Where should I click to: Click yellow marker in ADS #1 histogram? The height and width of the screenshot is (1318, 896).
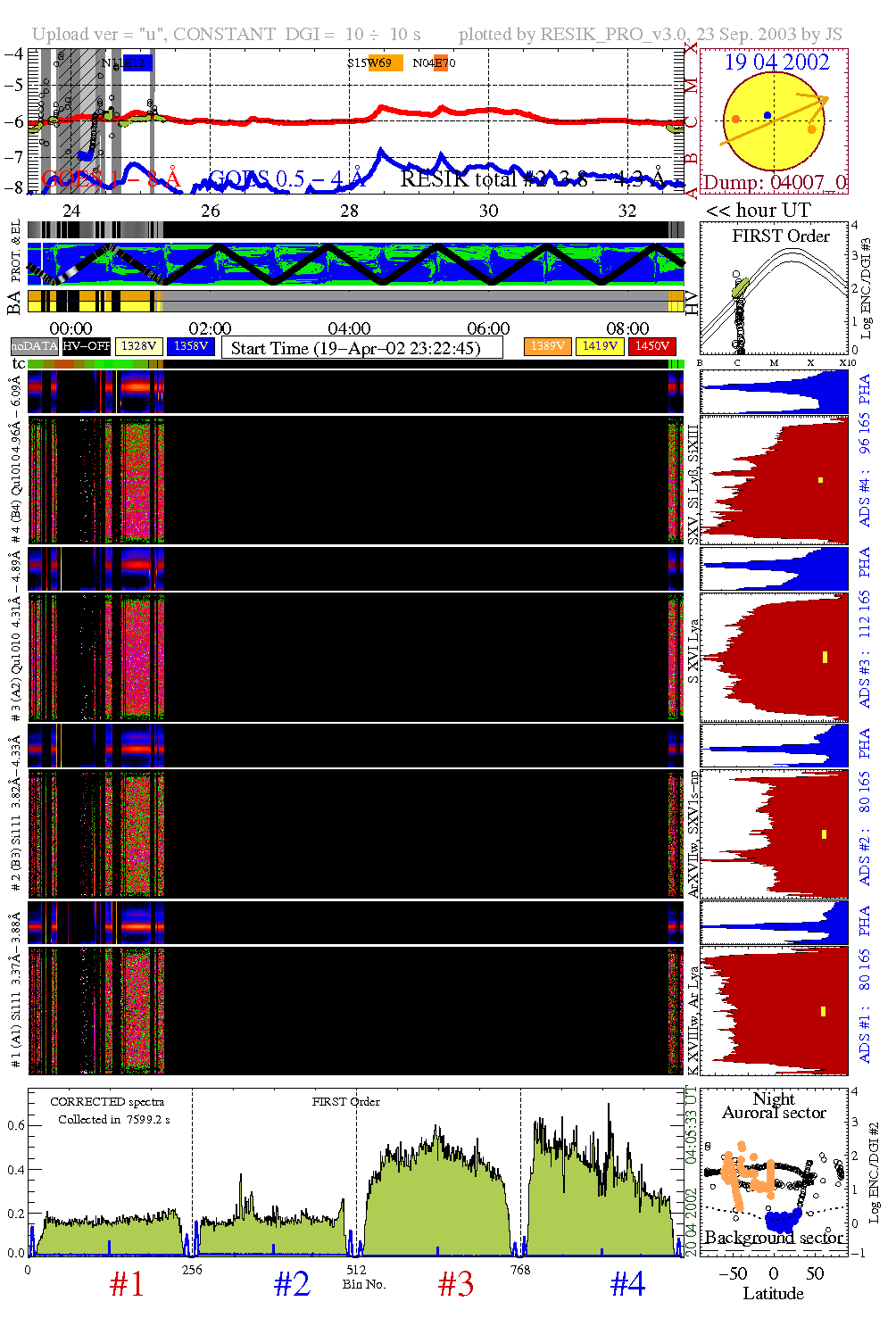pos(823,1011)
